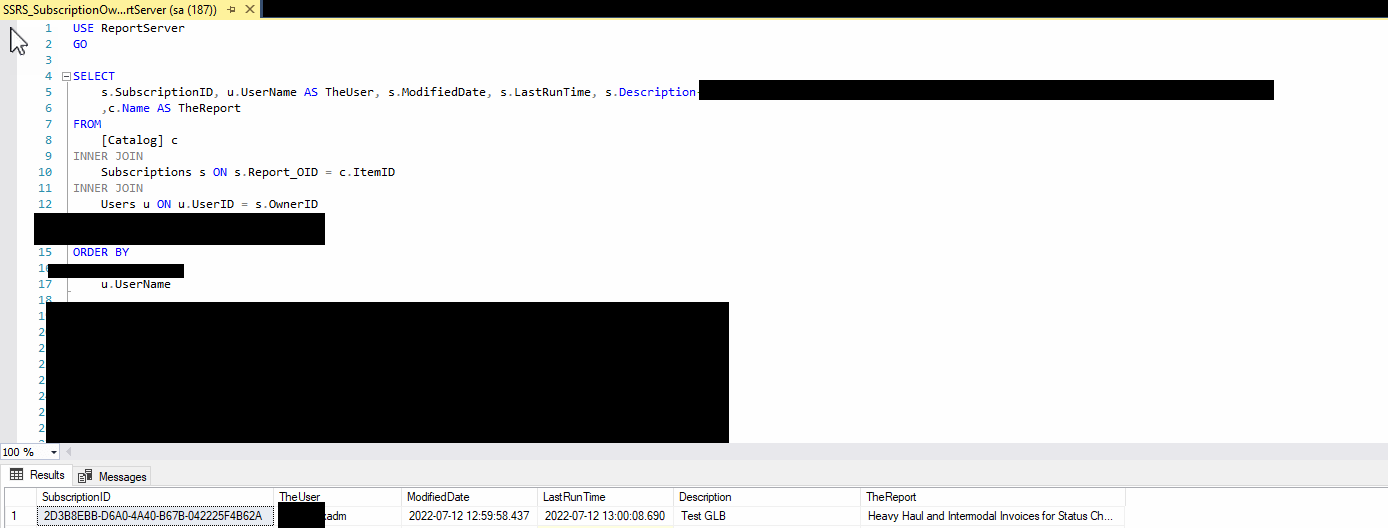Switch to the Results tab
The image size is (1388, 528).
coord(38,475)
